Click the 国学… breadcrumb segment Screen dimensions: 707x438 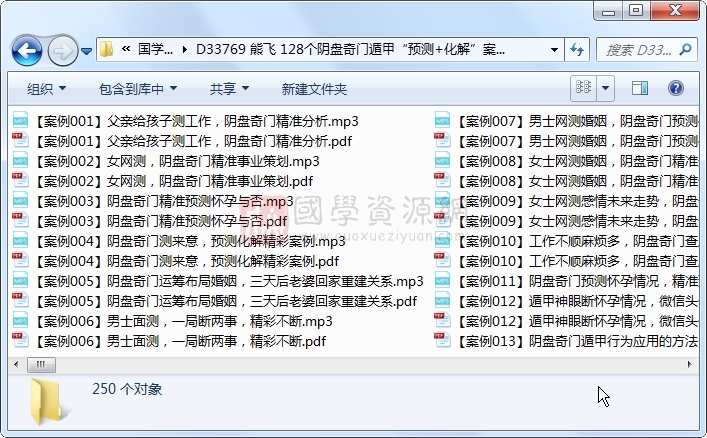tap(156, 49)
